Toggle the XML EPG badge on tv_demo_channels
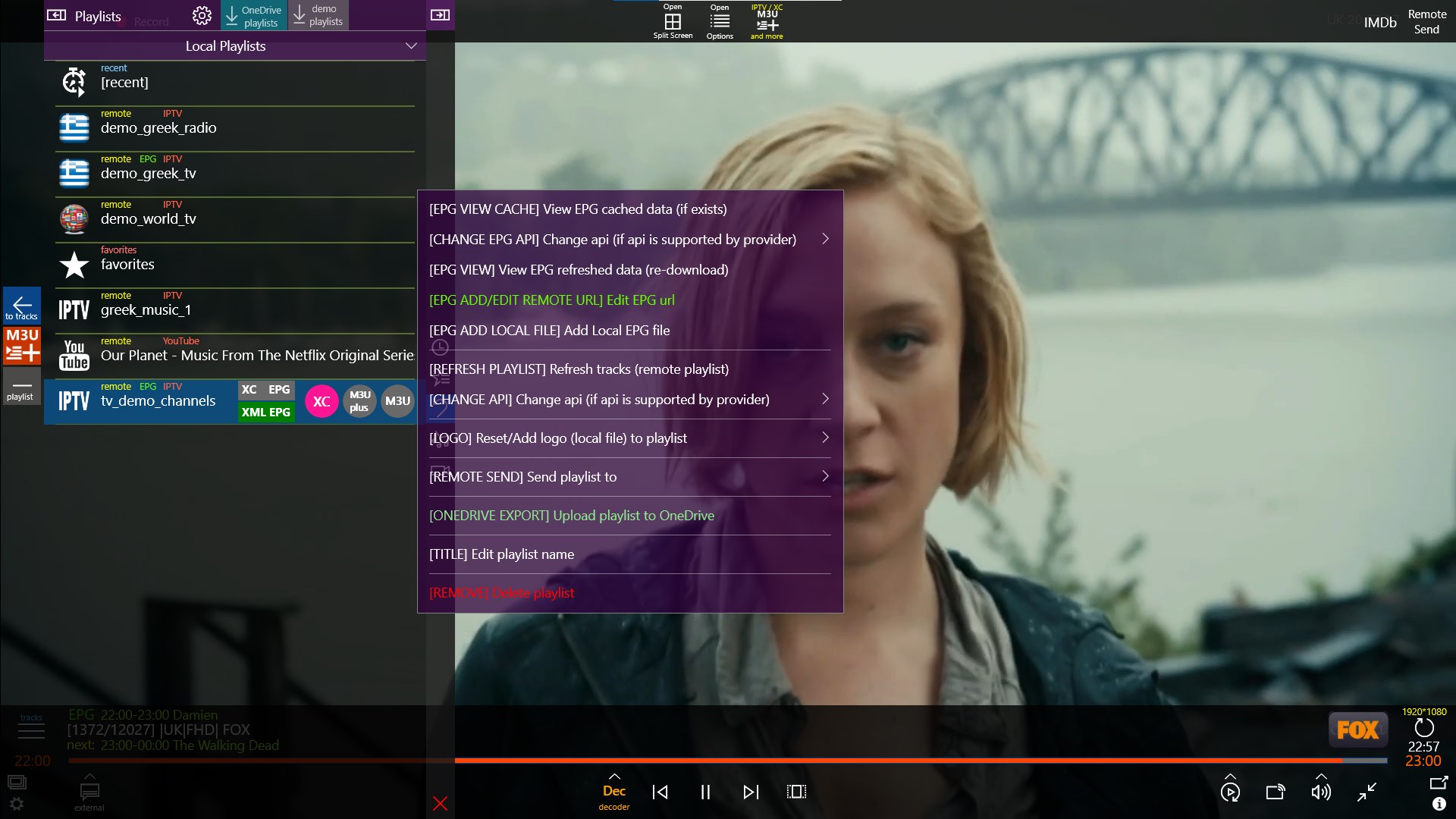The image size is (1456, 819). pyautogui.click(x=265, y=413)
